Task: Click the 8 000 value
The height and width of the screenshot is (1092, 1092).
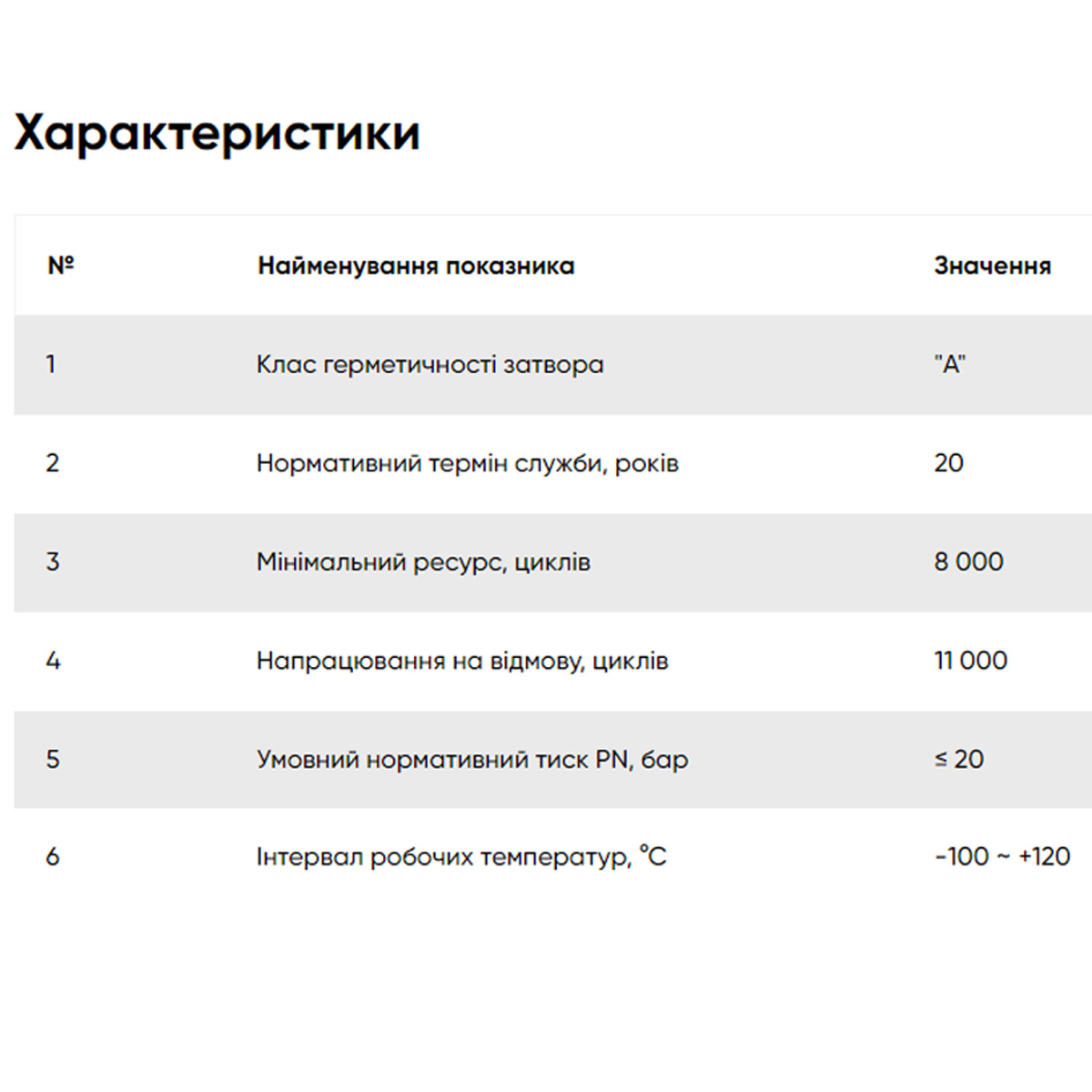Action: point(968,562)
